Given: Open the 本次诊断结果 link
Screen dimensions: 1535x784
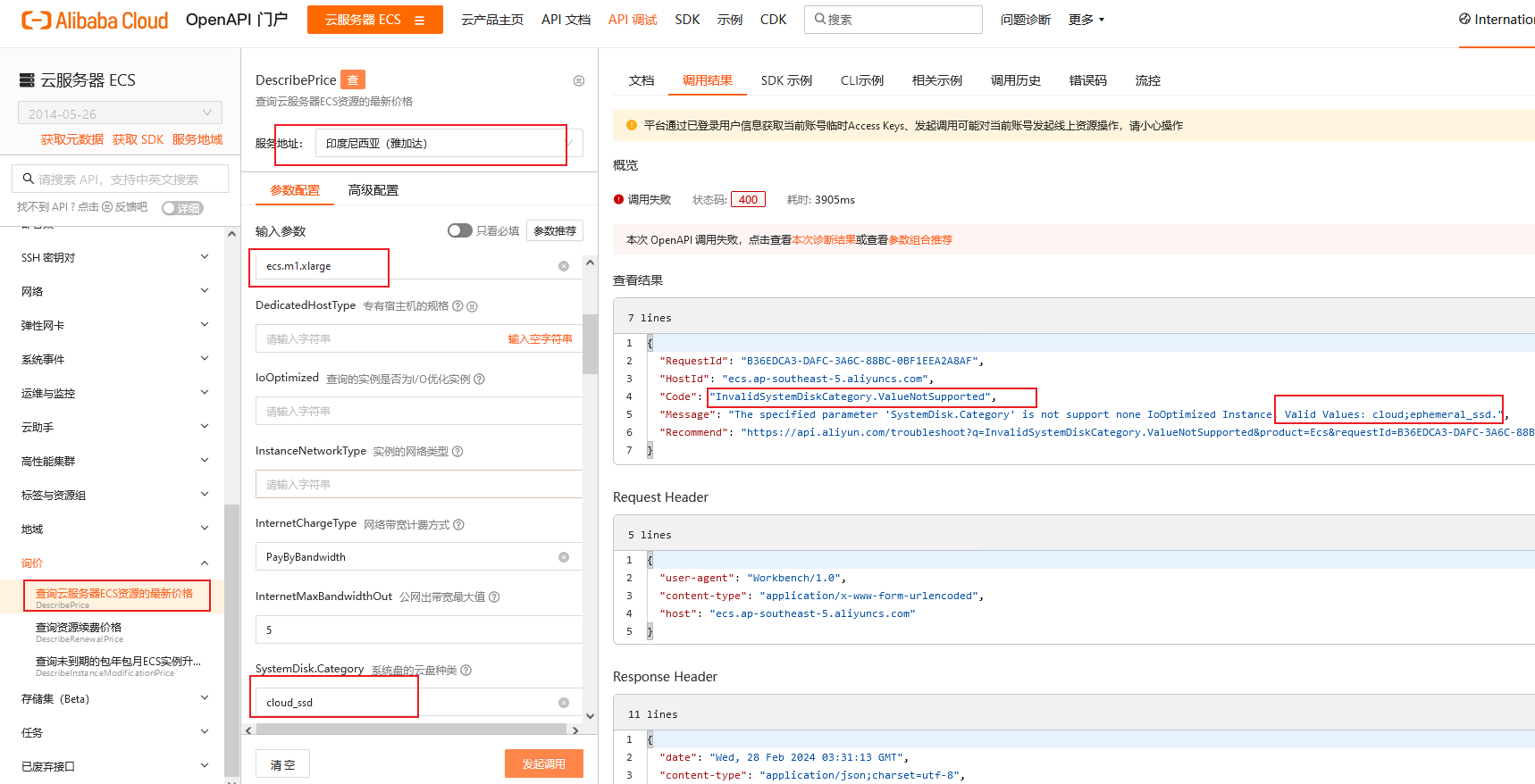Looking at the screenshot, I should pyautogui.click(x=824, y=239).
